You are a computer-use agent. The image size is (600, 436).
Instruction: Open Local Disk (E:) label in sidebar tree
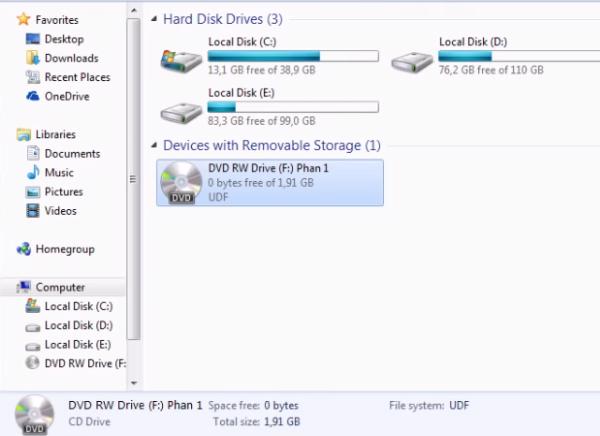(x=78, y=345)
